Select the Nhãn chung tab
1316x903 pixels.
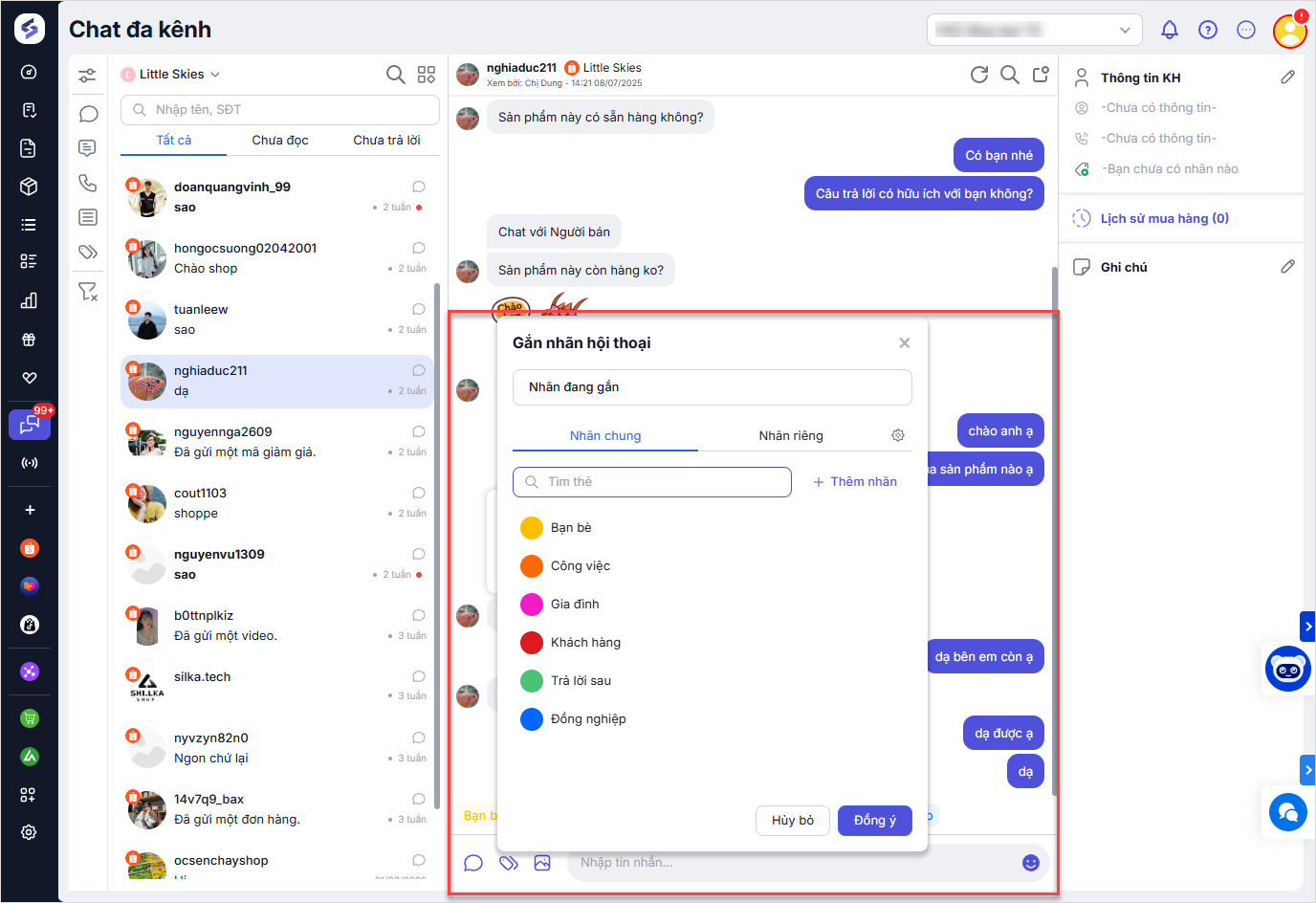click(x=605, y=435)
